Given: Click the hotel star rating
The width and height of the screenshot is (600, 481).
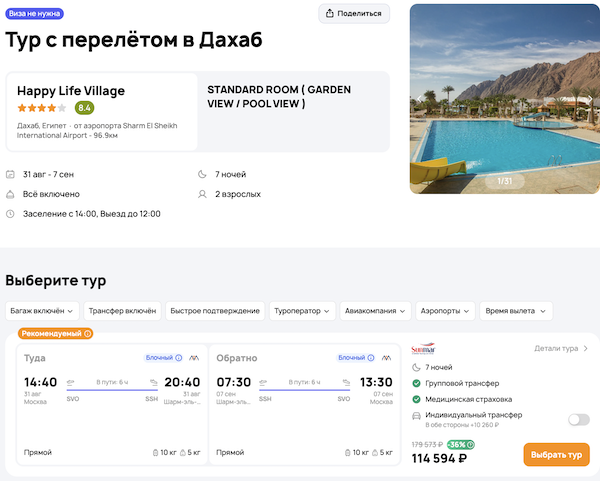Looking at the screenshot, I should pyautogui.click(x=42, y=108).
